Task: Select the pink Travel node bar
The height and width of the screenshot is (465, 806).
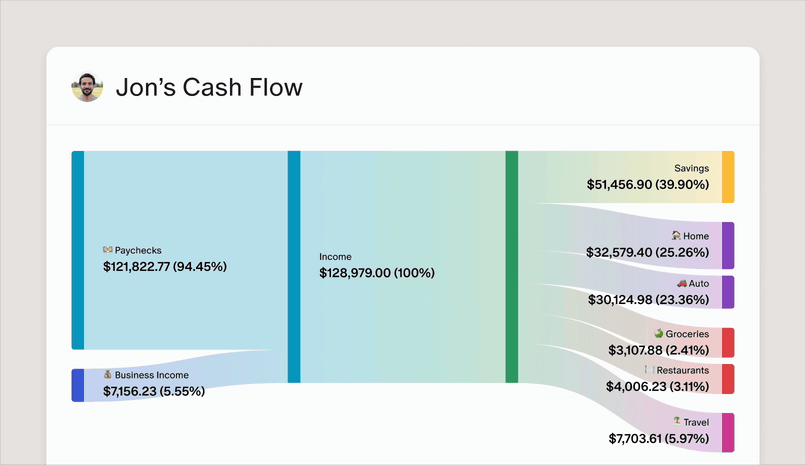Action: tap(728, 432)
